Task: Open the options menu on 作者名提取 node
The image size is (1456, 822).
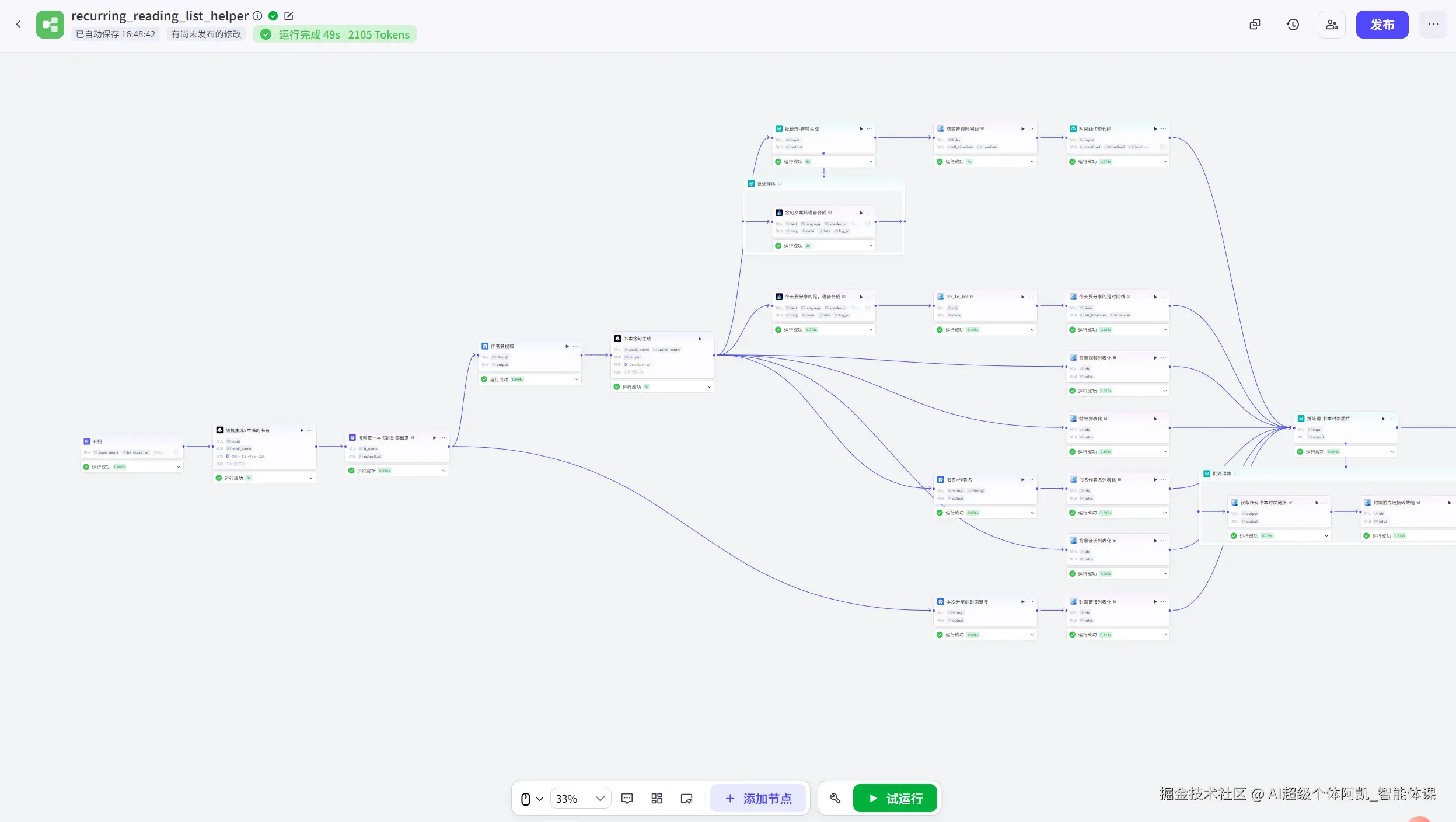Action: [x=575, y=346]
